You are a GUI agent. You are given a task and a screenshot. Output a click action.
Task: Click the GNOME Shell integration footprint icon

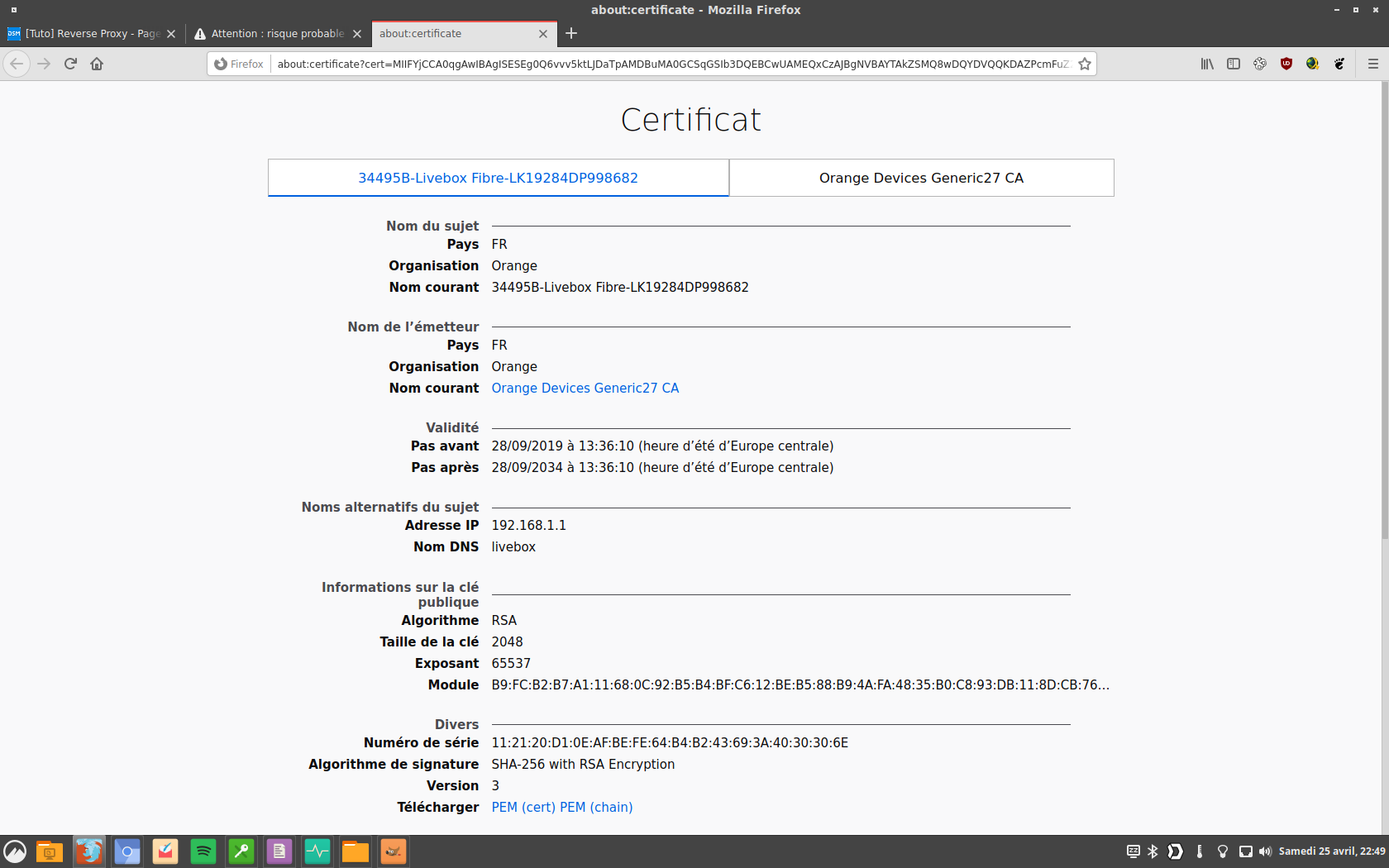[x=1339, y=64]
